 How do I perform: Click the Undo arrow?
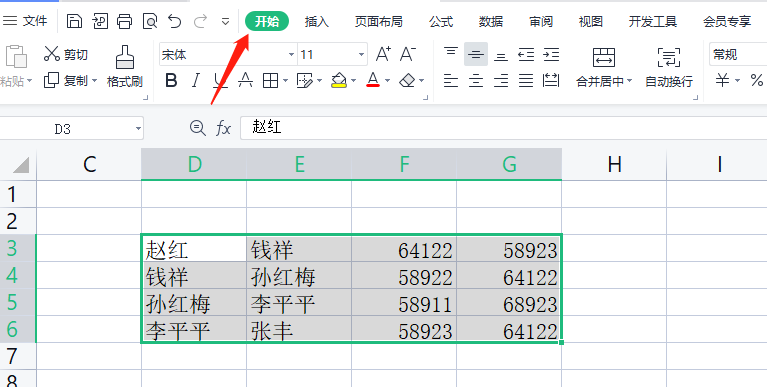click(x=175, y=21)
